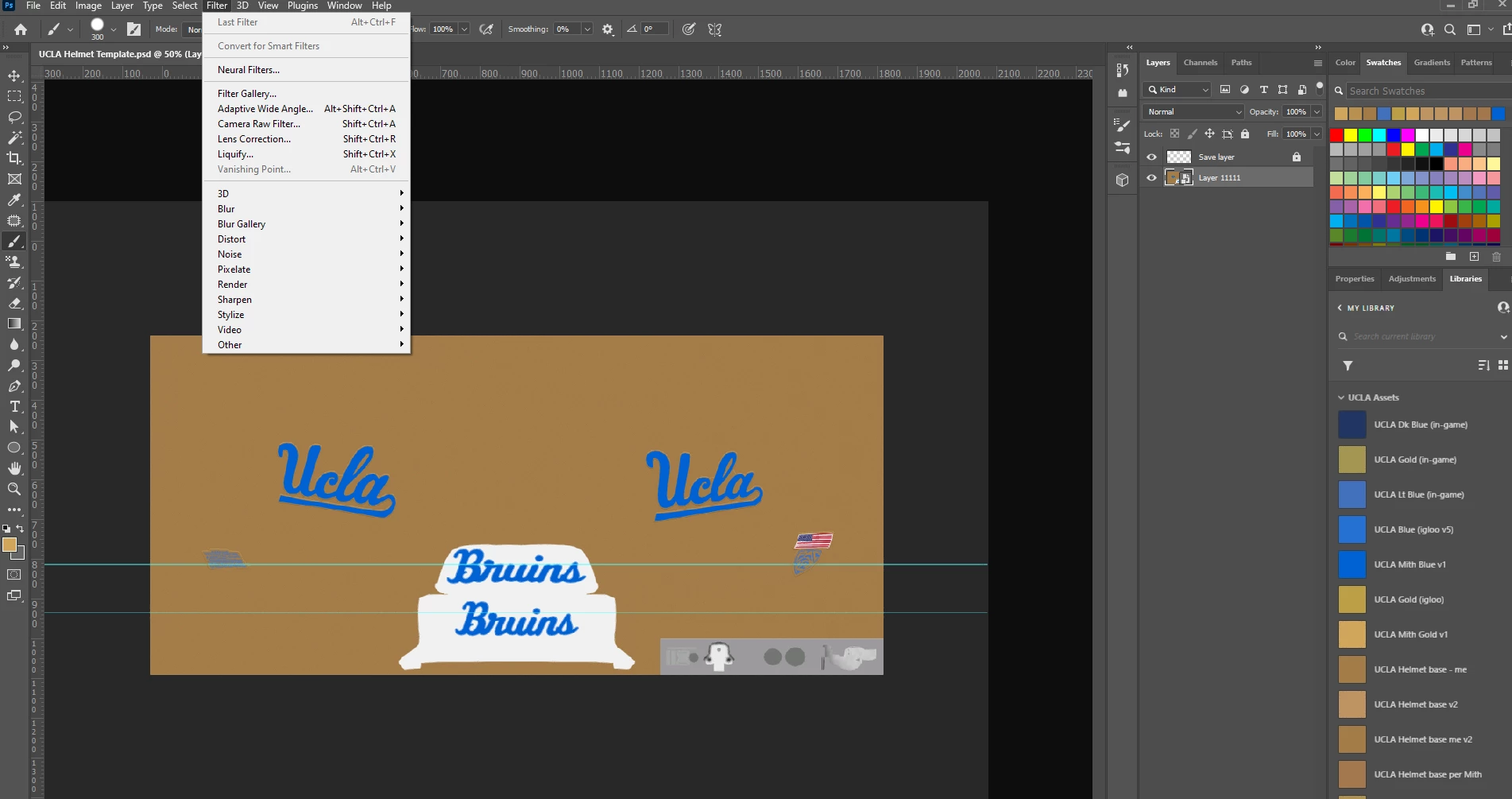Screen dimensions: 1512x799
Task: Select the Magic Wand tool
Action: pyautogui.click(x=14, y=138)
